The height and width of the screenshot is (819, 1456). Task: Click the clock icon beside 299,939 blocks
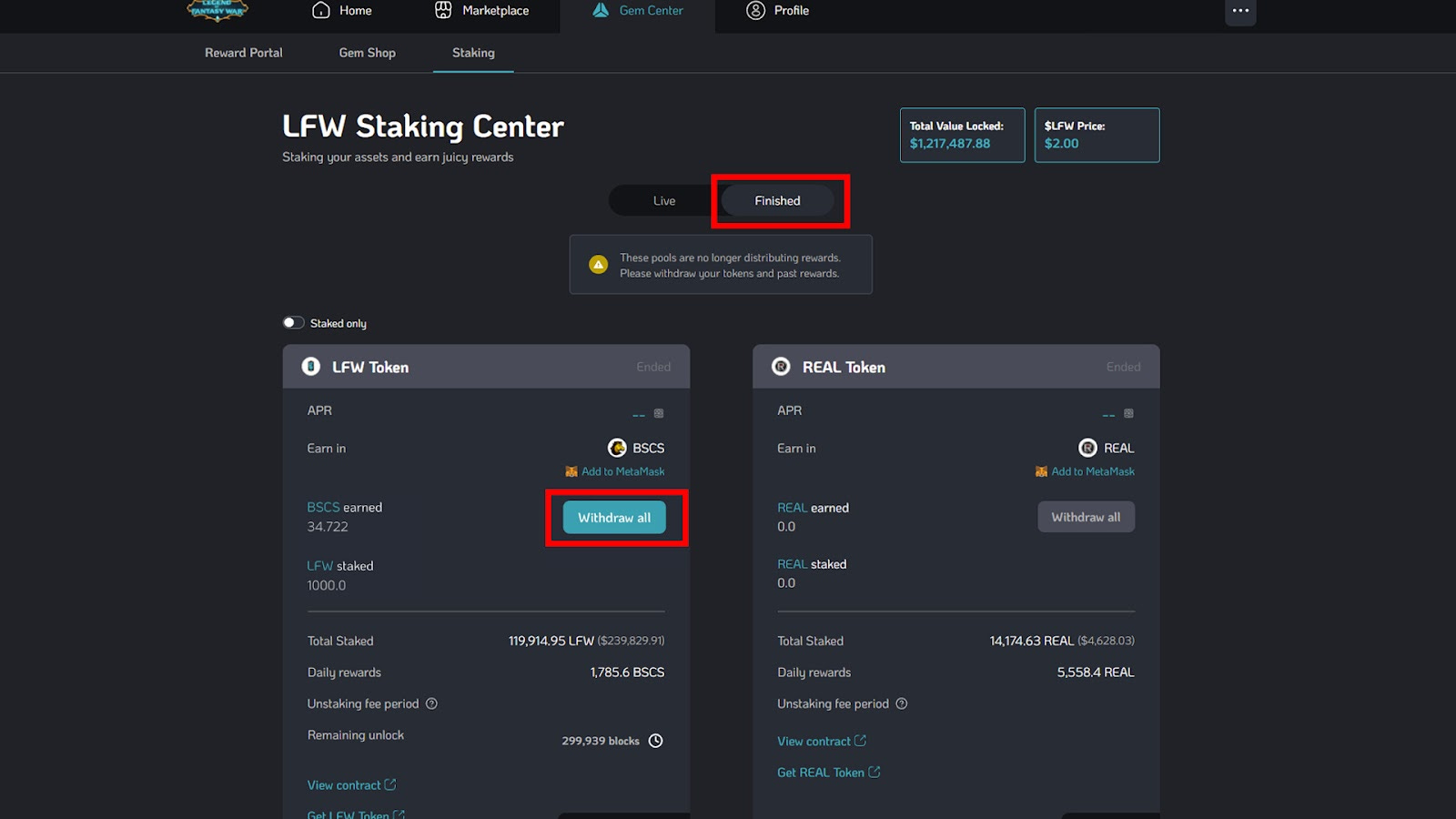[x=655, y=741]
